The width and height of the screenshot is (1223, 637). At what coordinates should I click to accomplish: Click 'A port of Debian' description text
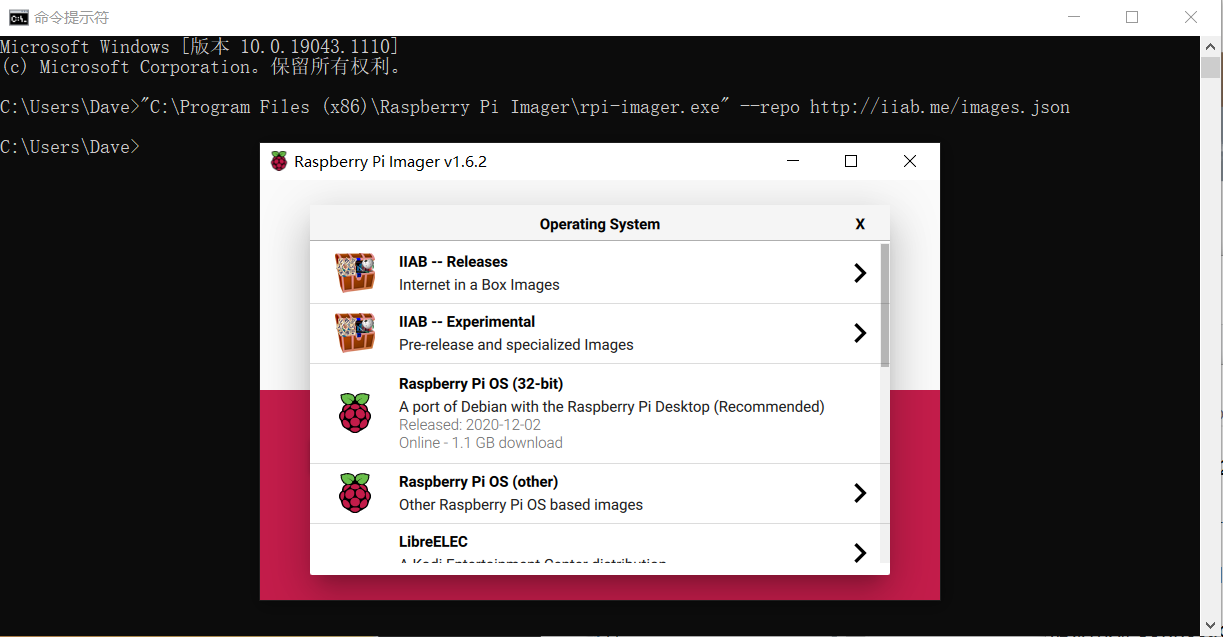point(612,407)
